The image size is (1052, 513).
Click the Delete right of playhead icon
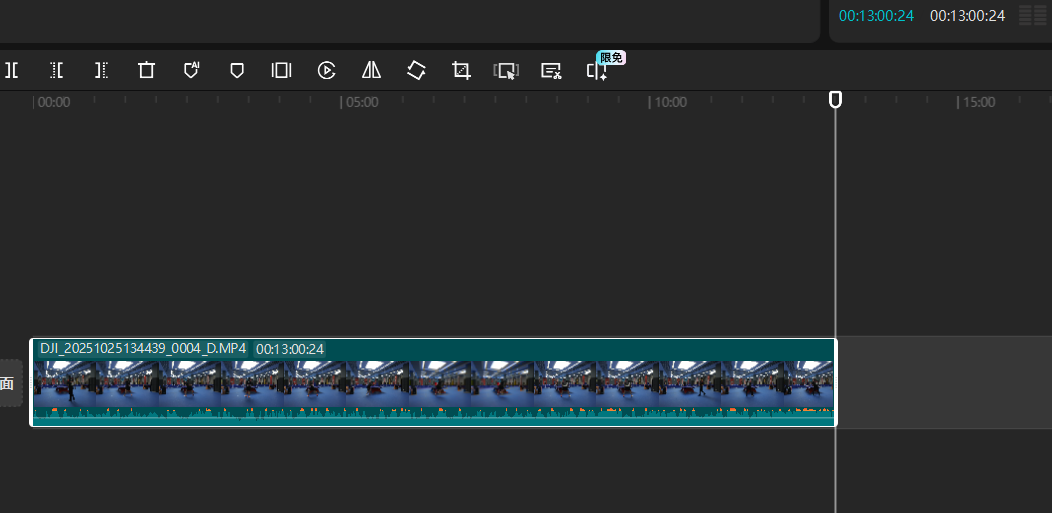point(101,70)
